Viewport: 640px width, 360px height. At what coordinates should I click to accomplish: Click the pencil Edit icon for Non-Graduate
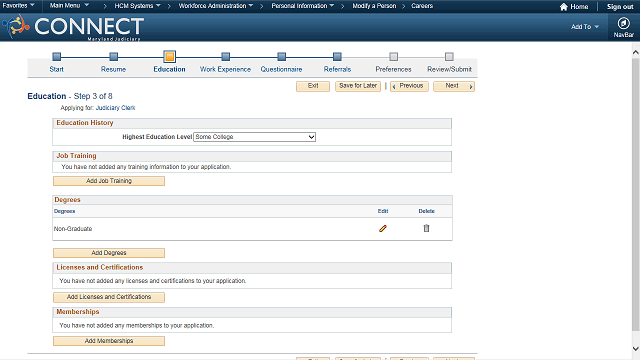[382, 229]
